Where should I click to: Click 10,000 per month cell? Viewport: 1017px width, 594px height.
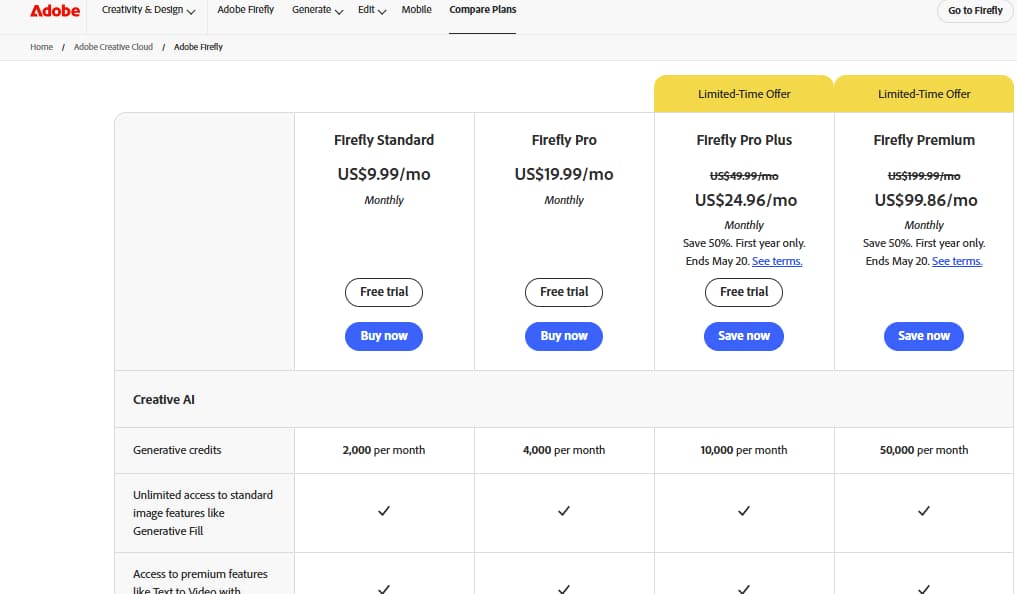(x=744, y=450)
